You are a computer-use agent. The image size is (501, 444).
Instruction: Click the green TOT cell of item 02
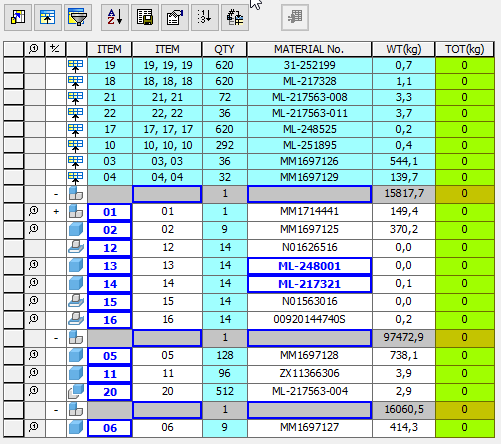point(465,229)
